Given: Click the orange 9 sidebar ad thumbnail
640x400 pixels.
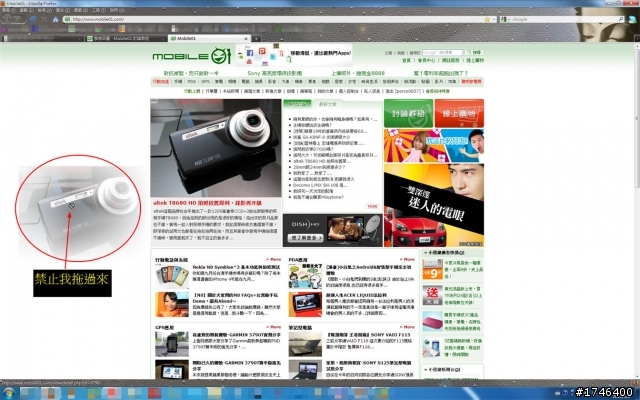Looking at the screenshot, I should (432, 269).
